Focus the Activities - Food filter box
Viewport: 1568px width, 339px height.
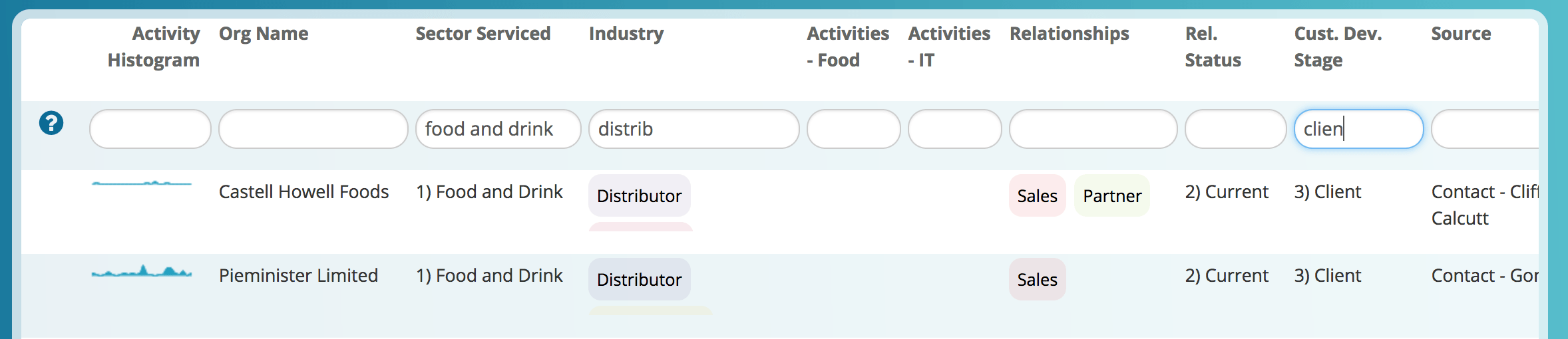[x=853, y=129]
